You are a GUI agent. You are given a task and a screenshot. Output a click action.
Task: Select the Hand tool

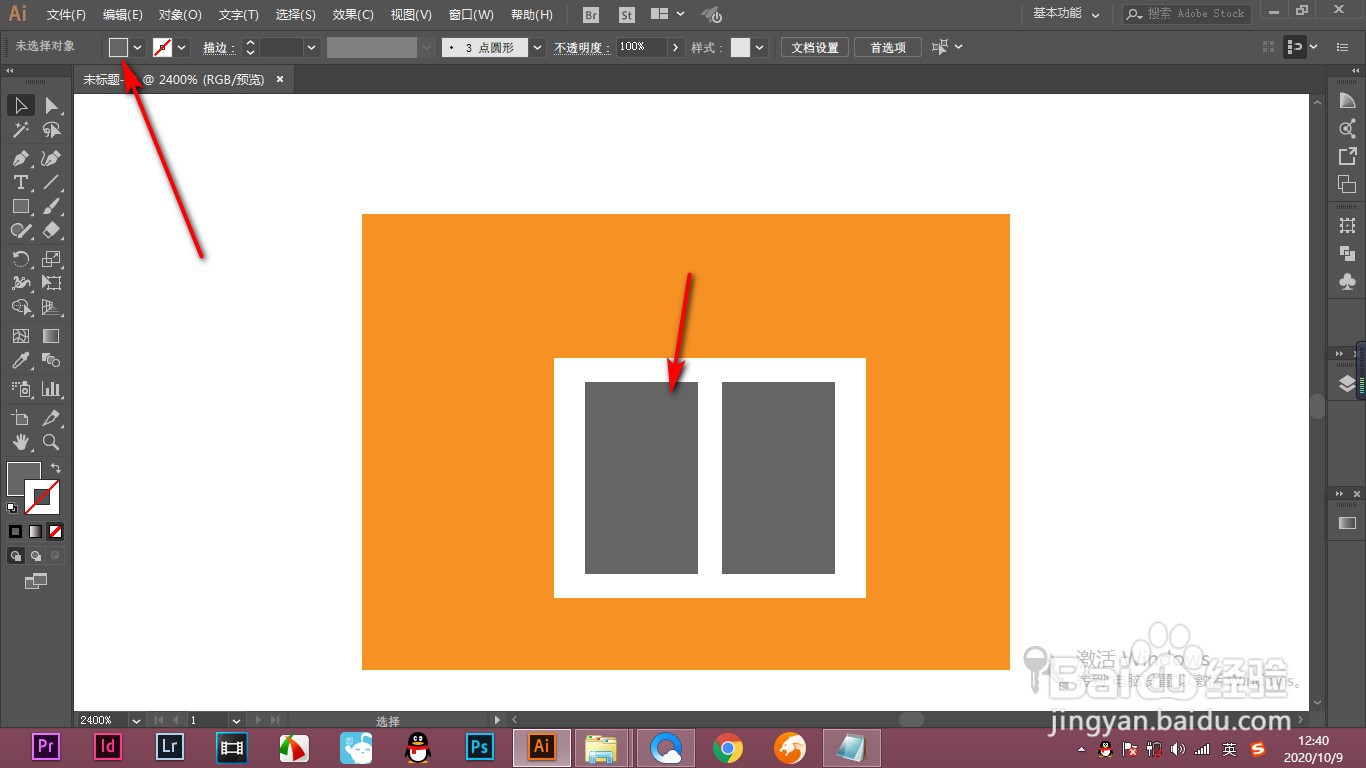(20, 442)
